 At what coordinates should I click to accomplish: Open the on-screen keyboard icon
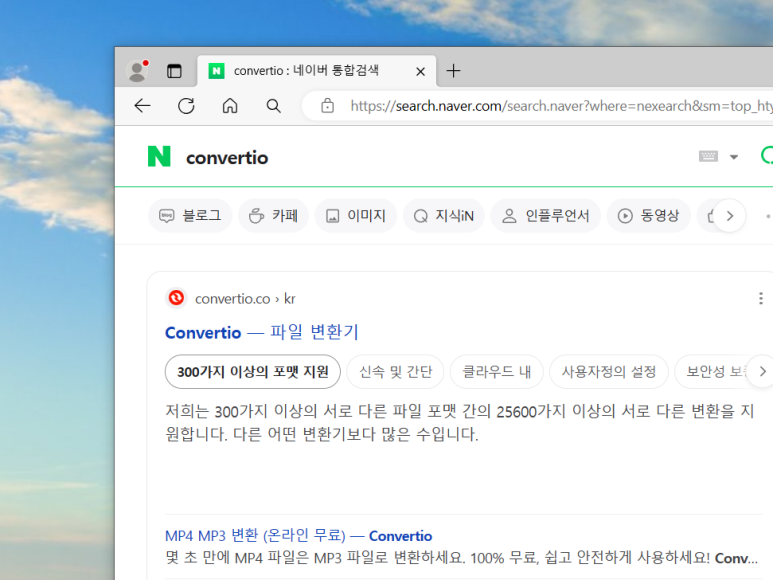708,156
